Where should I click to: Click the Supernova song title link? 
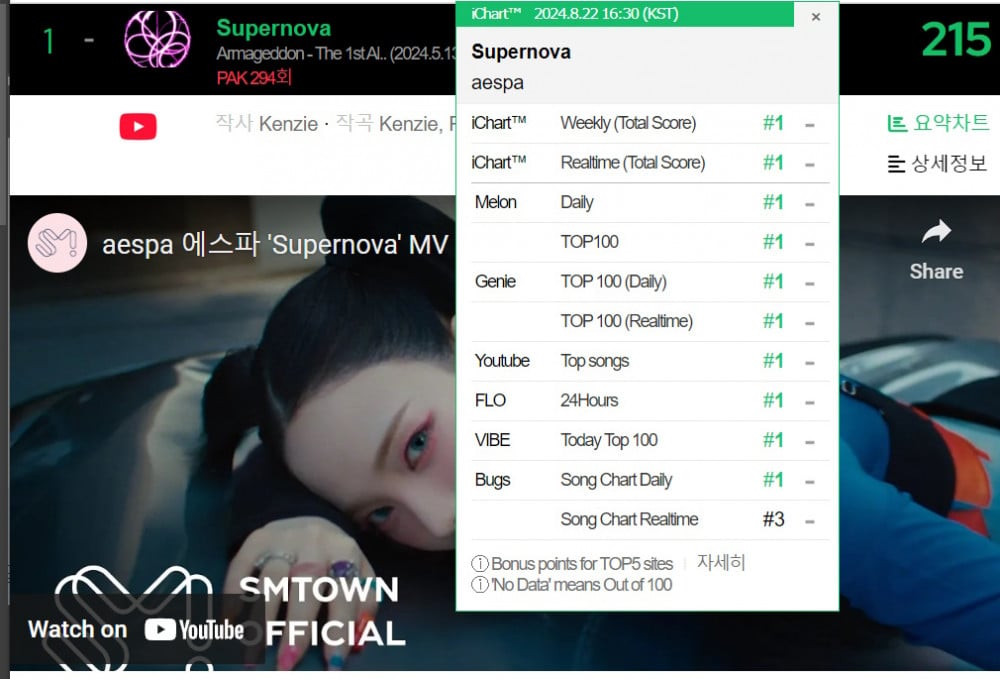(x=274, y=28)
